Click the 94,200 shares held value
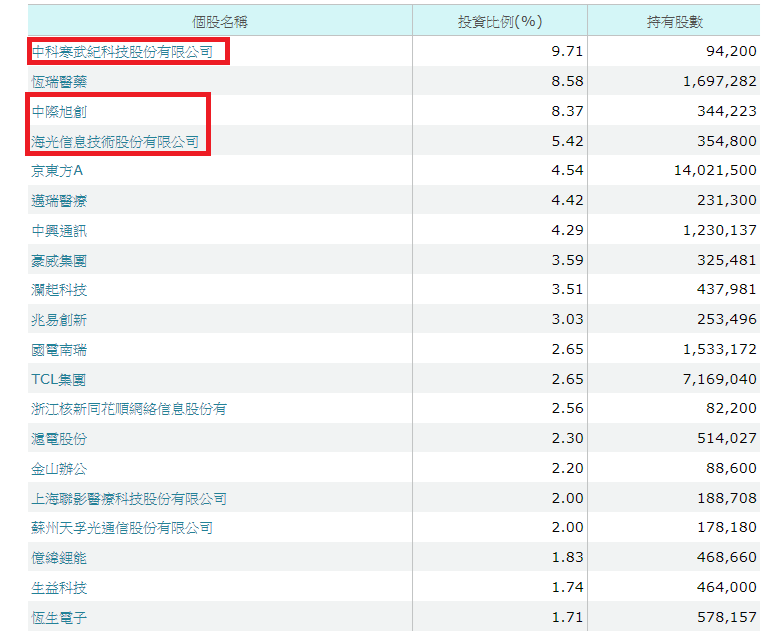The height and width of the screenshot is (631, 771). point(731,51)
